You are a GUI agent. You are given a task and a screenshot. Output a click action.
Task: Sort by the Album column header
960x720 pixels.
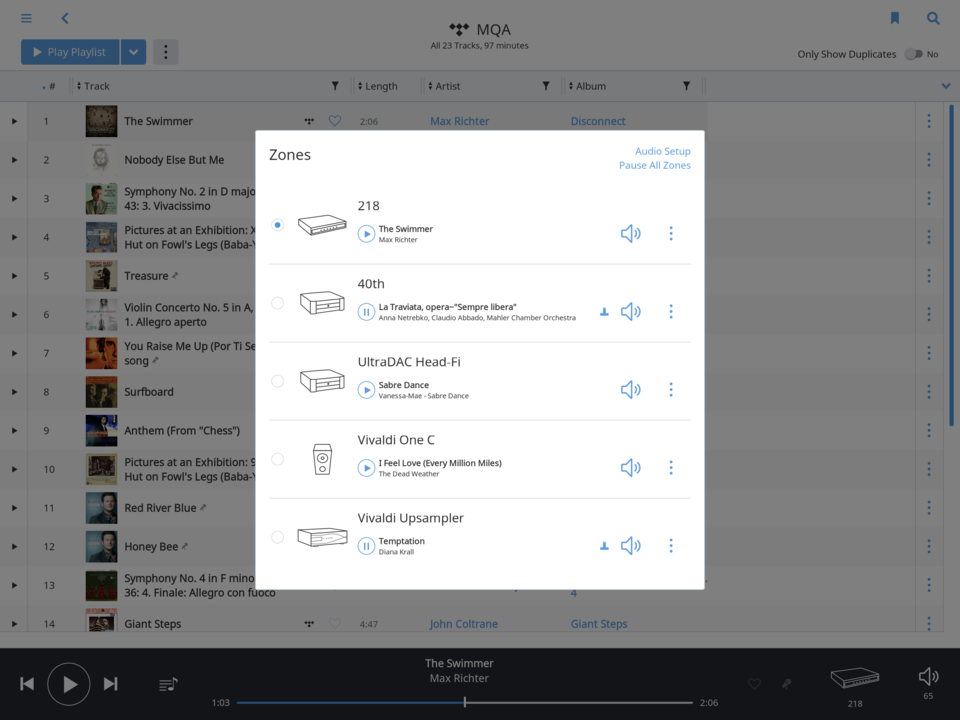587,86
